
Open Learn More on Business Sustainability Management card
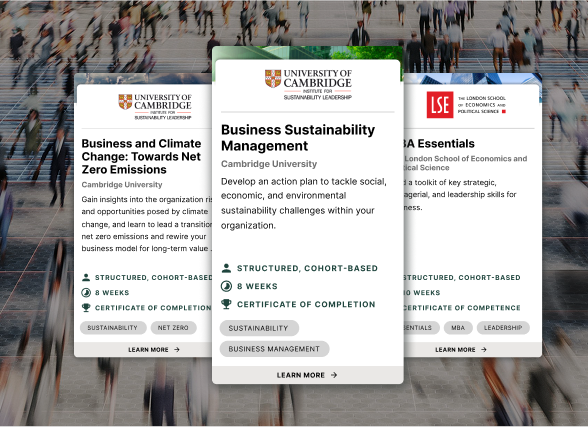(x=308, y=375)
